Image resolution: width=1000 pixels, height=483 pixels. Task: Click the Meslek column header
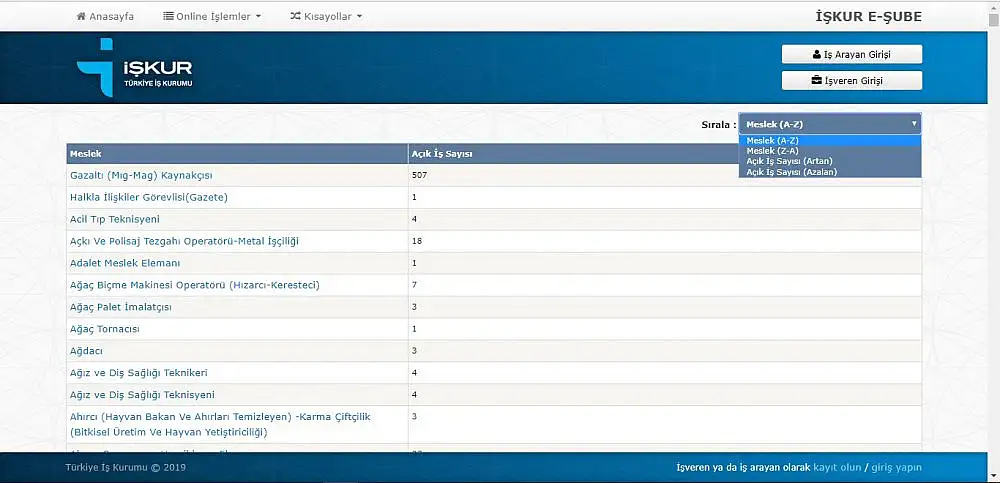click(x=237, y=154)
